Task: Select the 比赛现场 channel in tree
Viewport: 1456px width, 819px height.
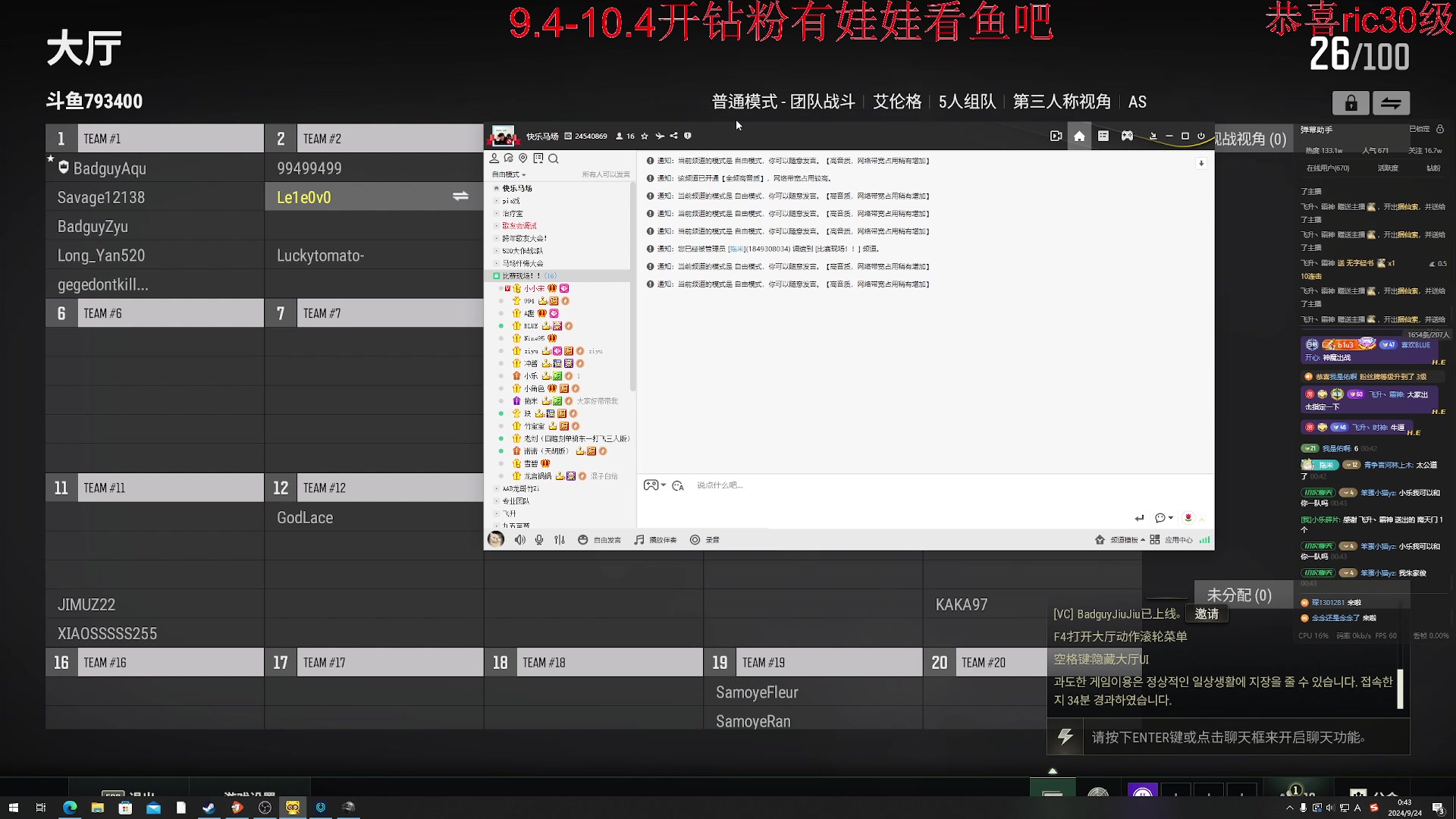Action: coord(557,276)
